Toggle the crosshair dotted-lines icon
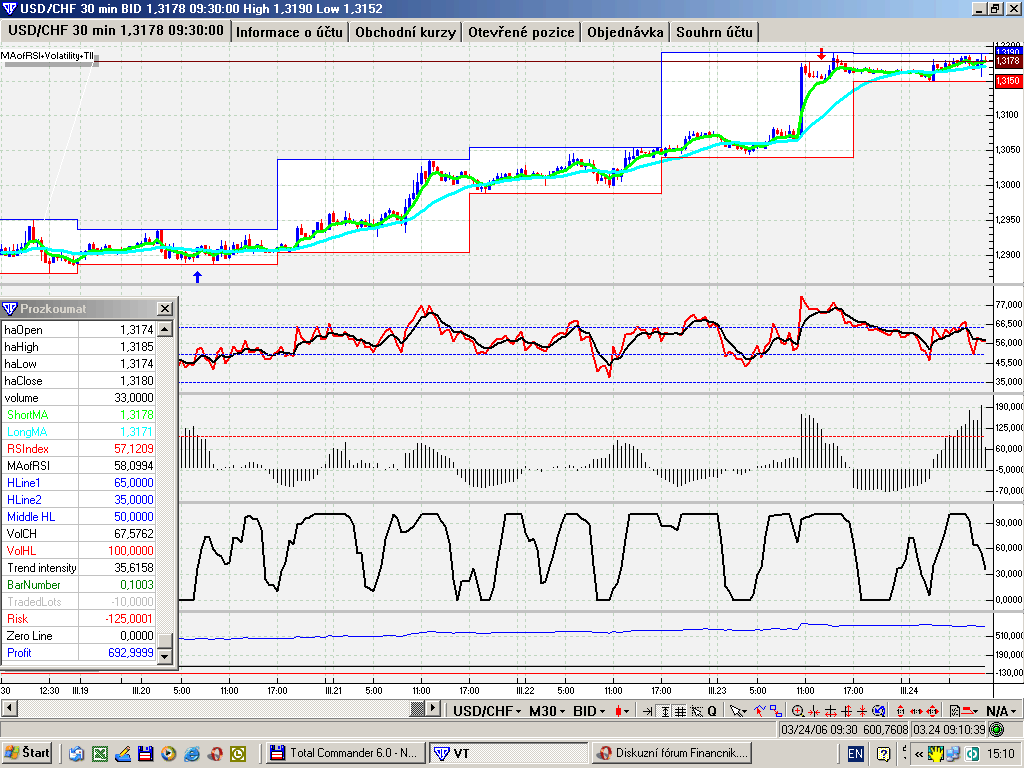This screenshot has height=768, width=1024. (x=697, y=711)
